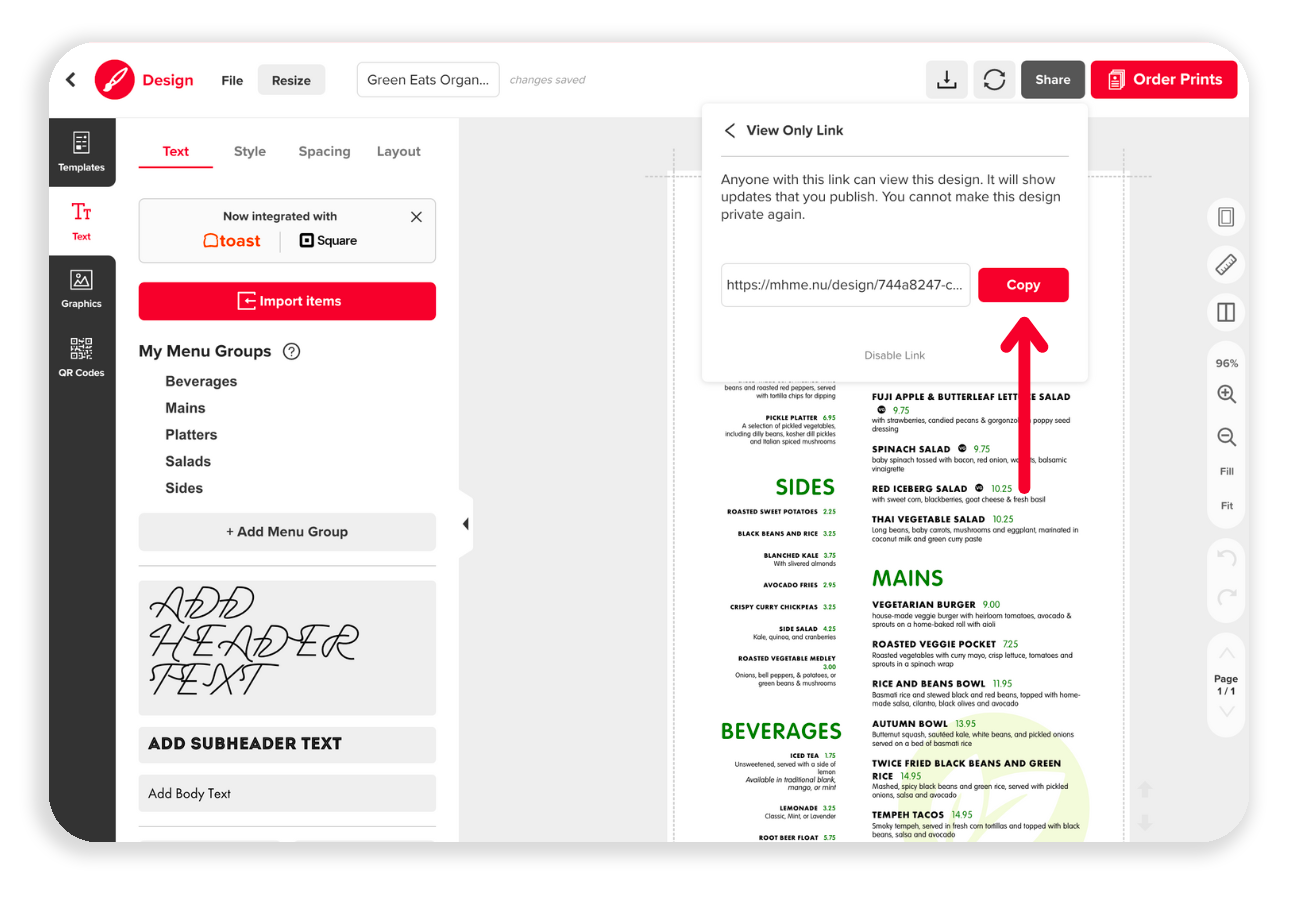Click the 96% zoom level indicator
The width and height of the screenshot is (1300, 900).
(1227, 364)
